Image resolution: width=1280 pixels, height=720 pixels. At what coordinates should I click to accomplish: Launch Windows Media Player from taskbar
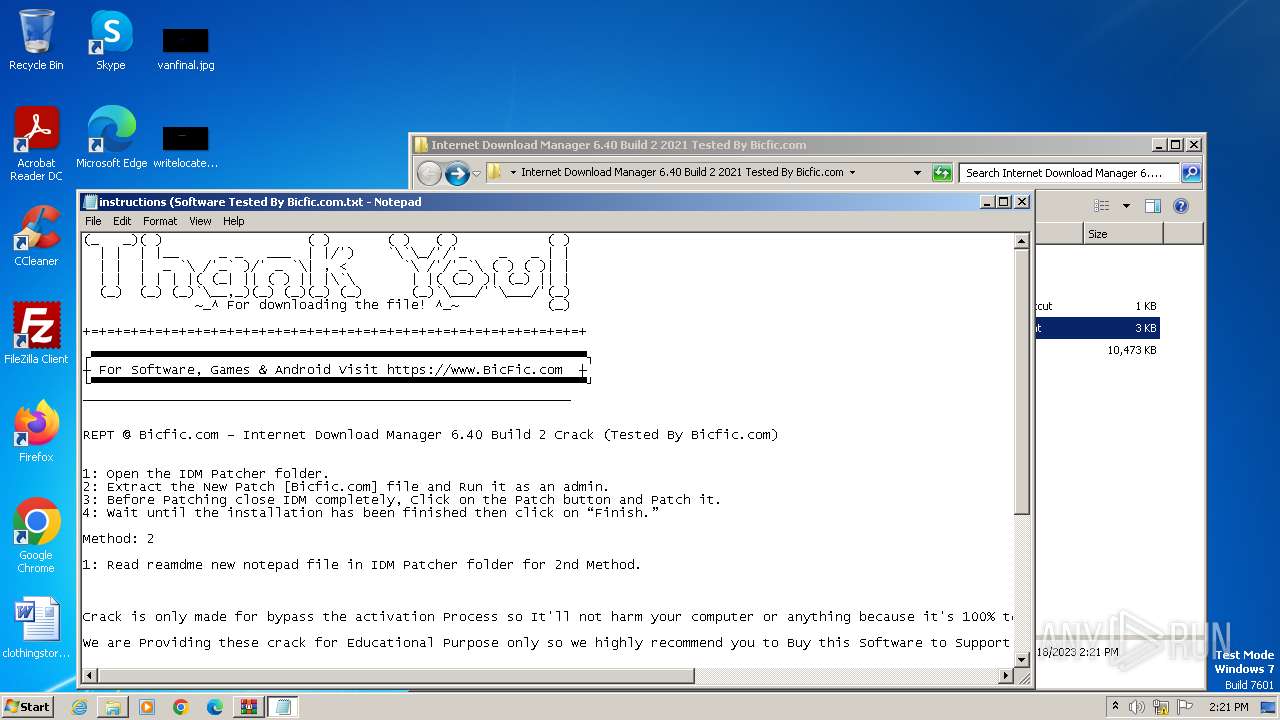[x=147, y=707]
